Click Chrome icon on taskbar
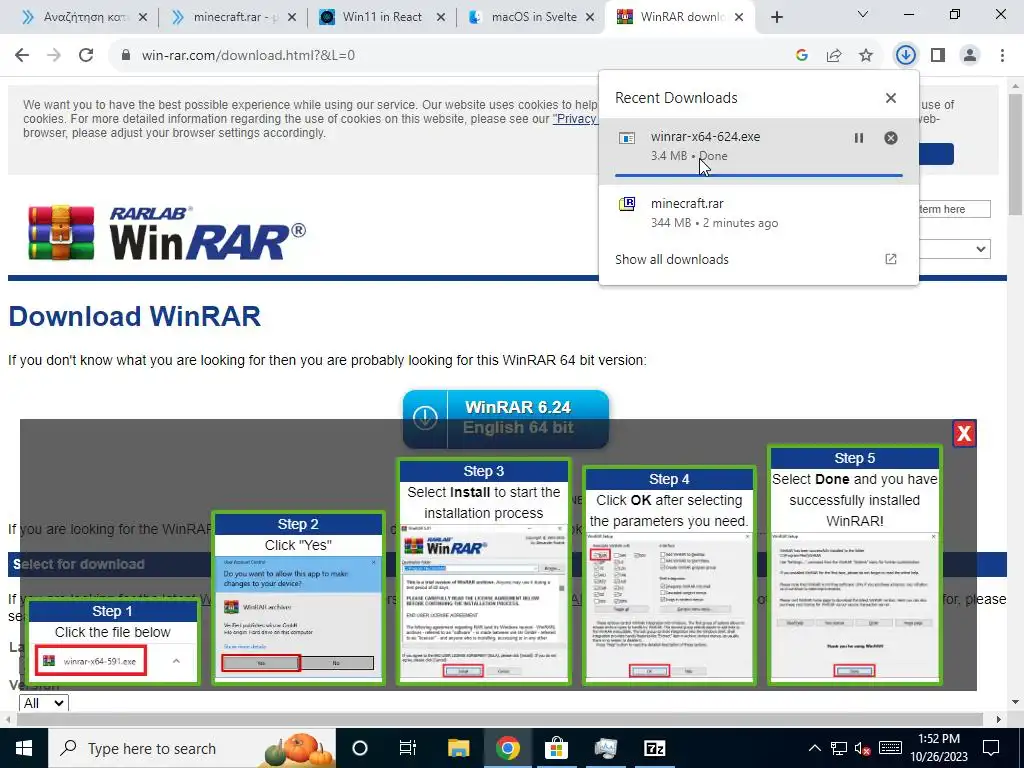Viewport: 1024px width, 768px height. point(507,748)
